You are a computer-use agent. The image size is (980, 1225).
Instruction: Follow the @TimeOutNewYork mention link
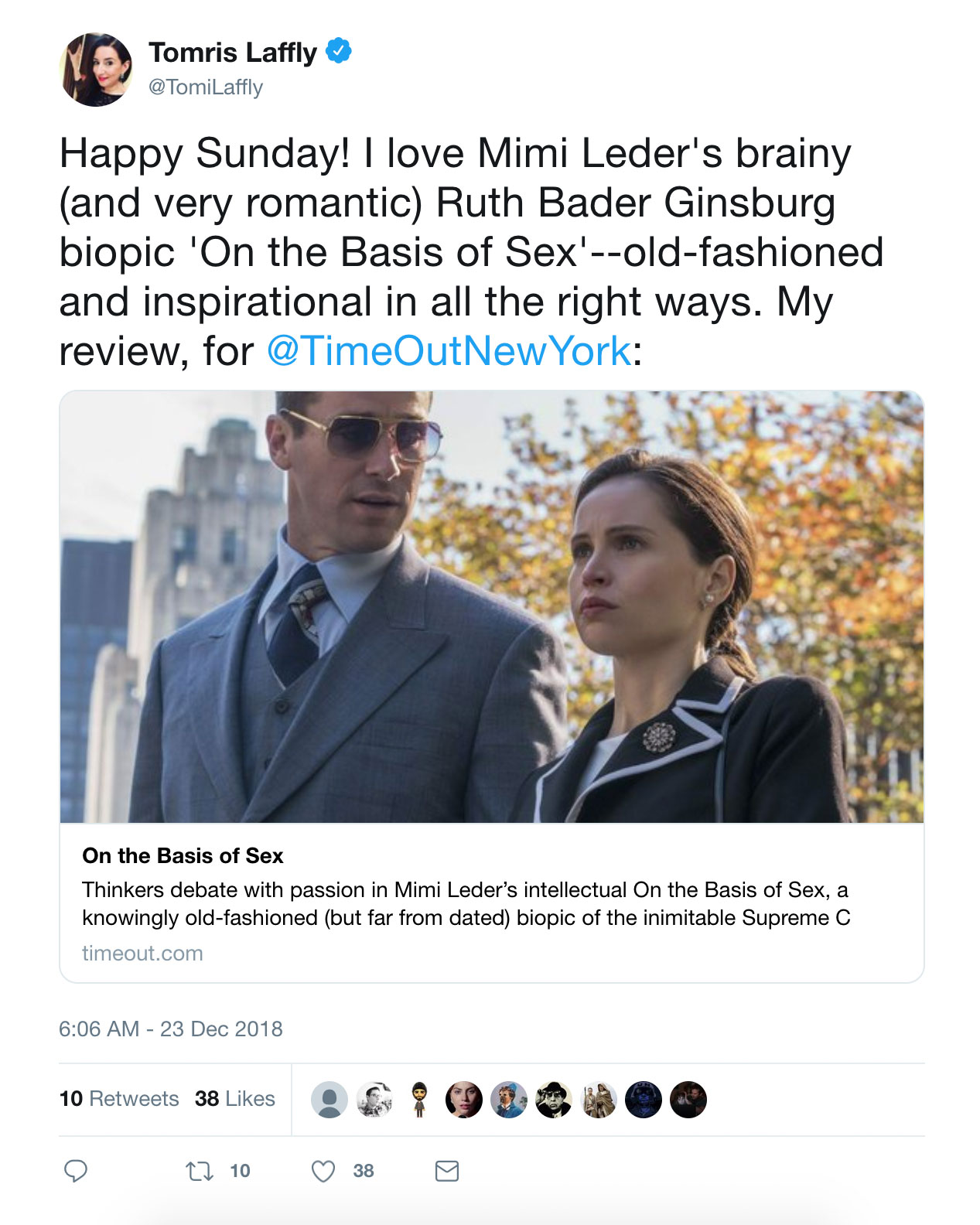[449, 351]
